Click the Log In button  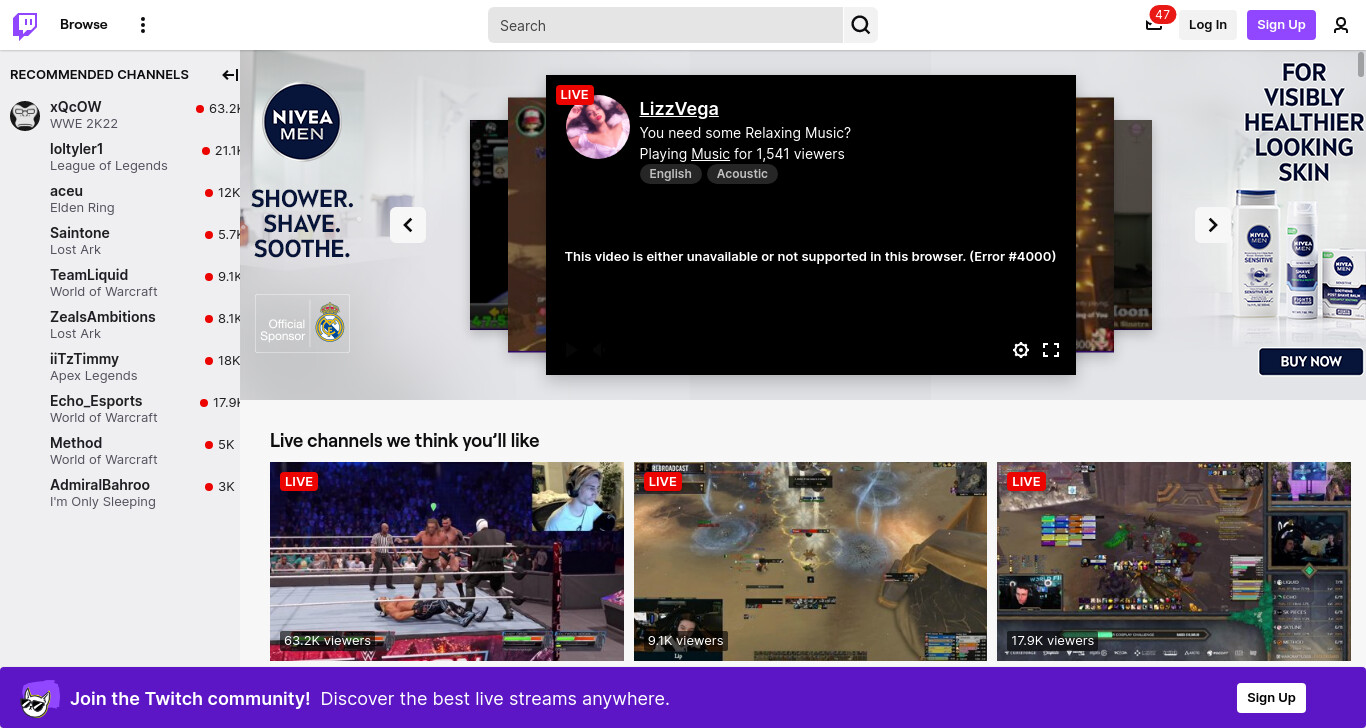1208,25
